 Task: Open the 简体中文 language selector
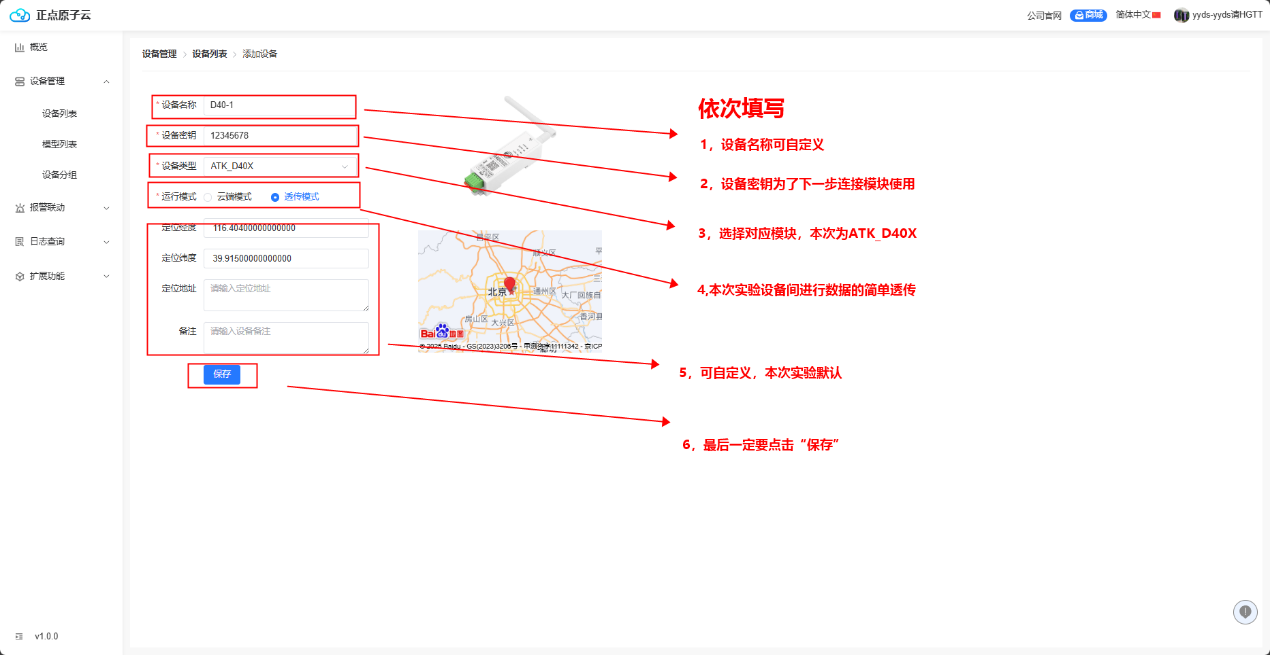point(1138,15)
